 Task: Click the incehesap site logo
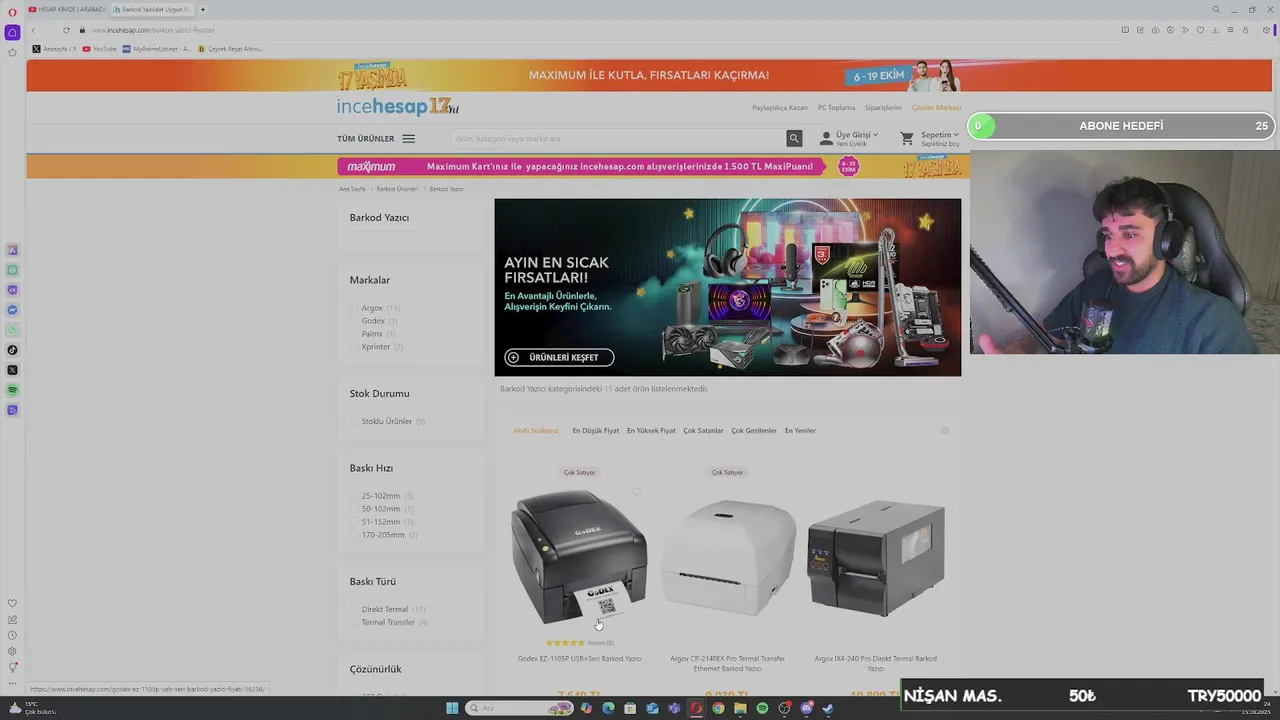point(398,107)
